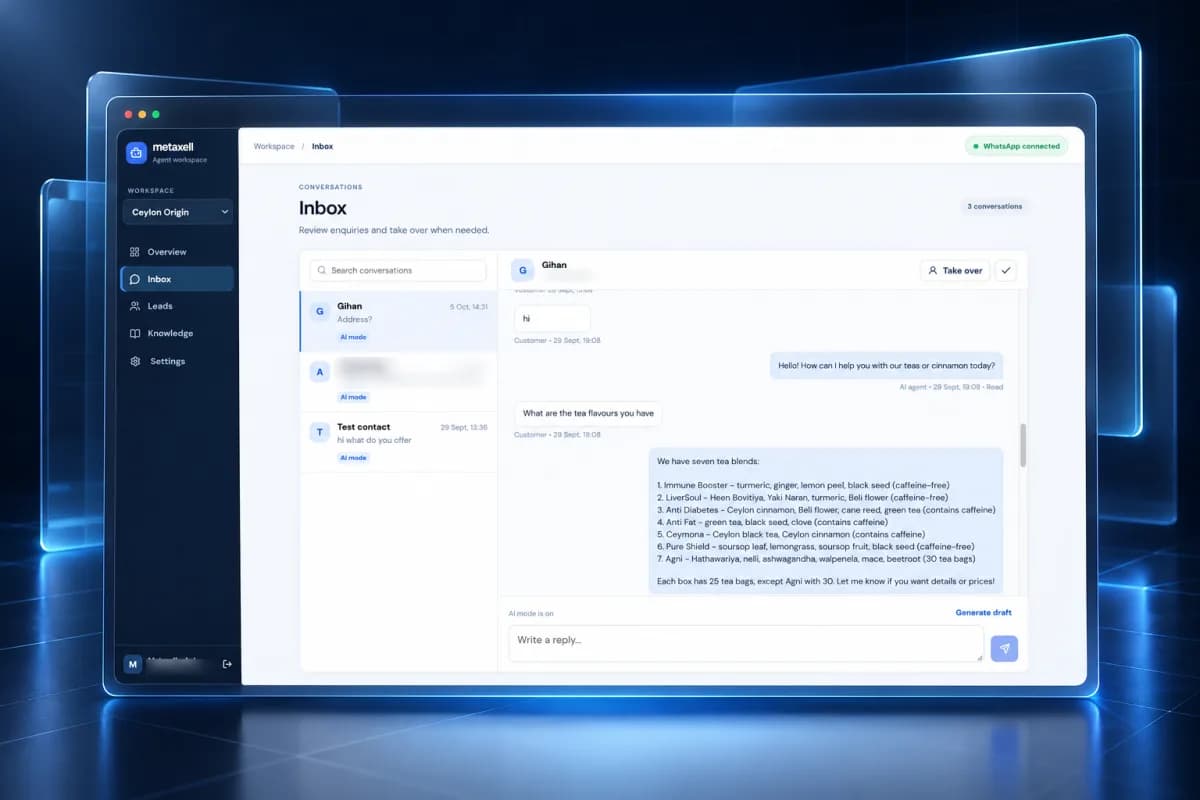1200x800 pixels.
Task: Click the M user avatar
Action: [x=133, y=664]
